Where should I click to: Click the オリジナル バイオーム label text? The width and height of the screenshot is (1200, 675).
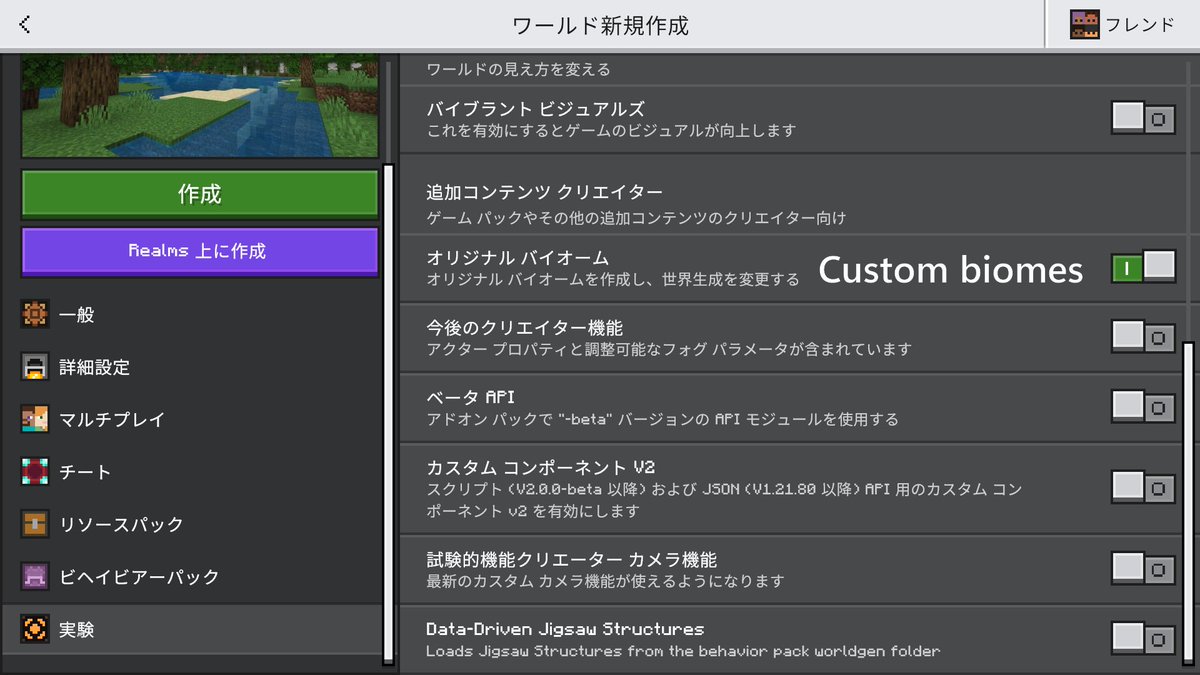pyautogui.click(x=518, y=258)
